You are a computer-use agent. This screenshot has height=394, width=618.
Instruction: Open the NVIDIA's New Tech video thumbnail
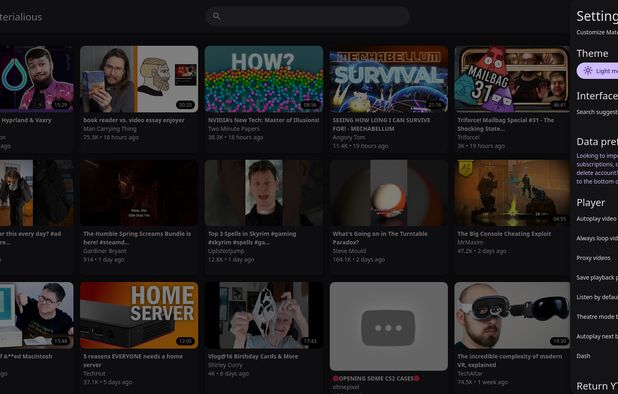point(264,79)
